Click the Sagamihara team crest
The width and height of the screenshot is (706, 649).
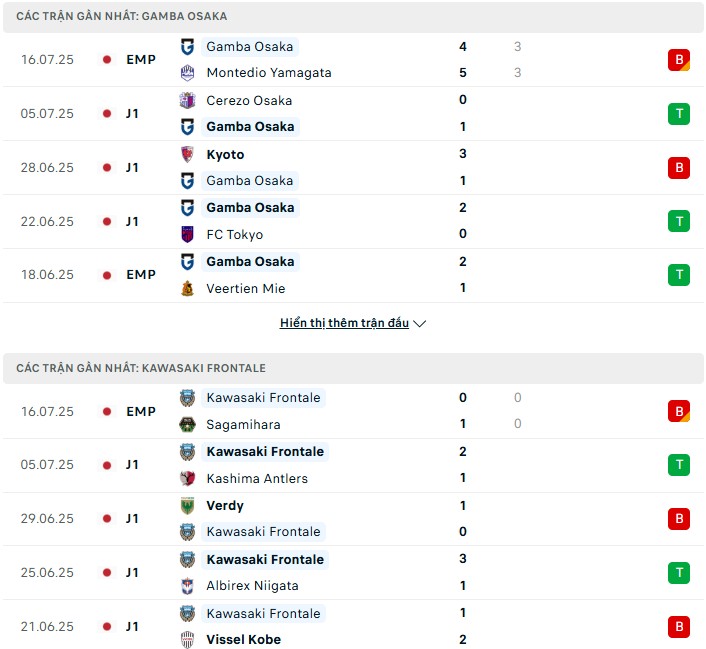point(187,424)
